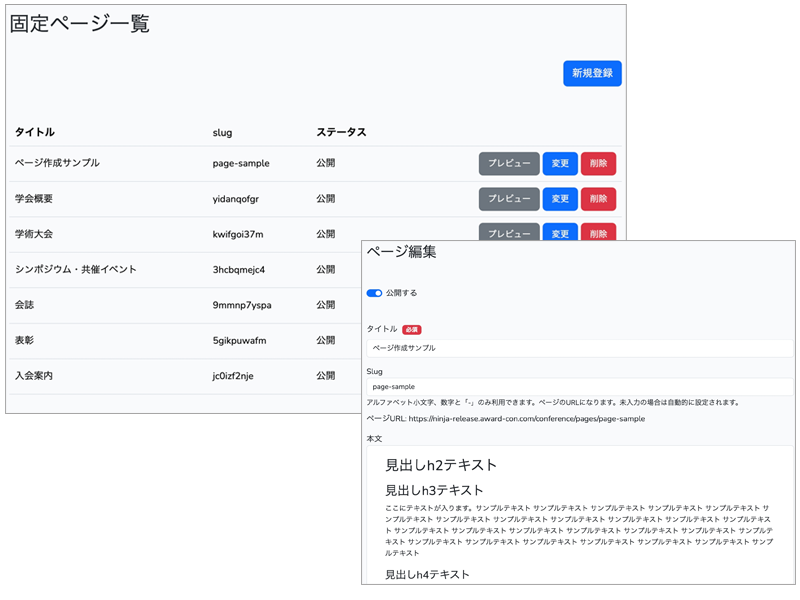Click 削除 in the 学会概要 row
Viewport: 800px width, 600px height.
click(x=598, y=199)
